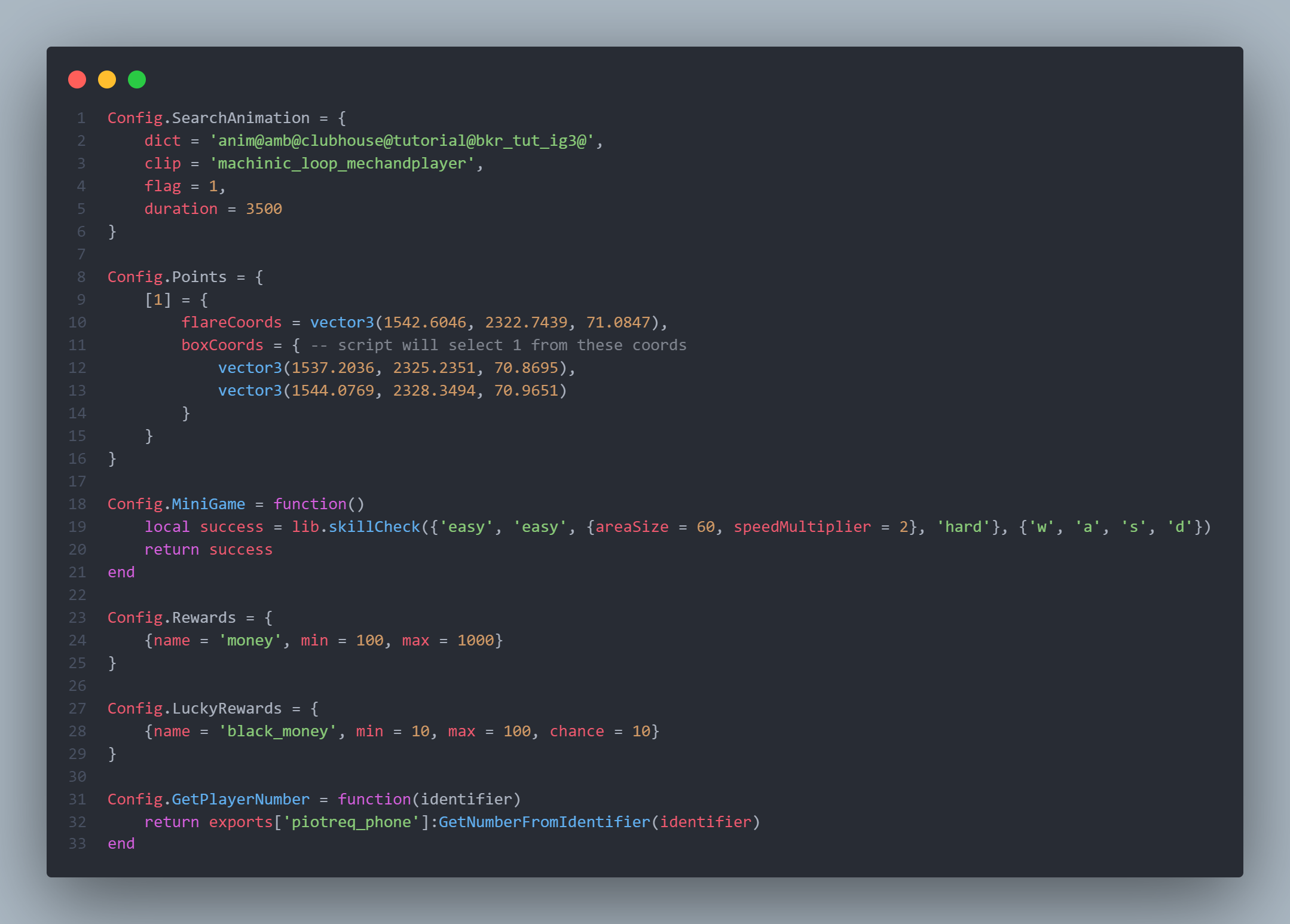
Task: Click the lib.skillCheck function call
Action: [x=356, y=527]
